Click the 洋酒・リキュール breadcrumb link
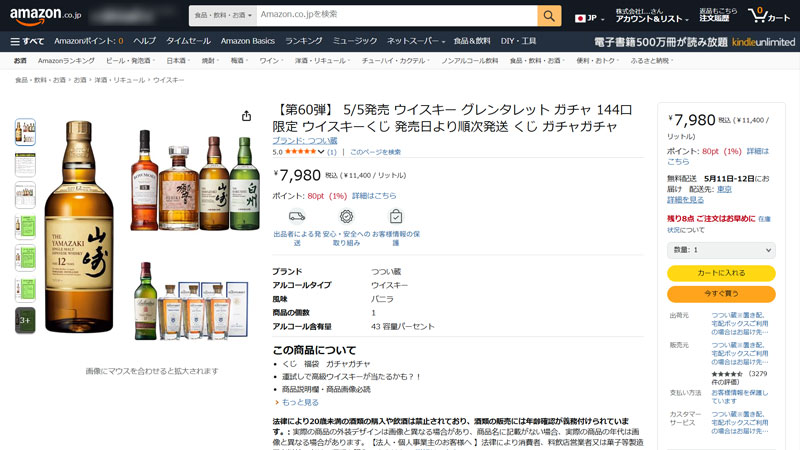Screen dimensions: 800x450 [120, 80]
